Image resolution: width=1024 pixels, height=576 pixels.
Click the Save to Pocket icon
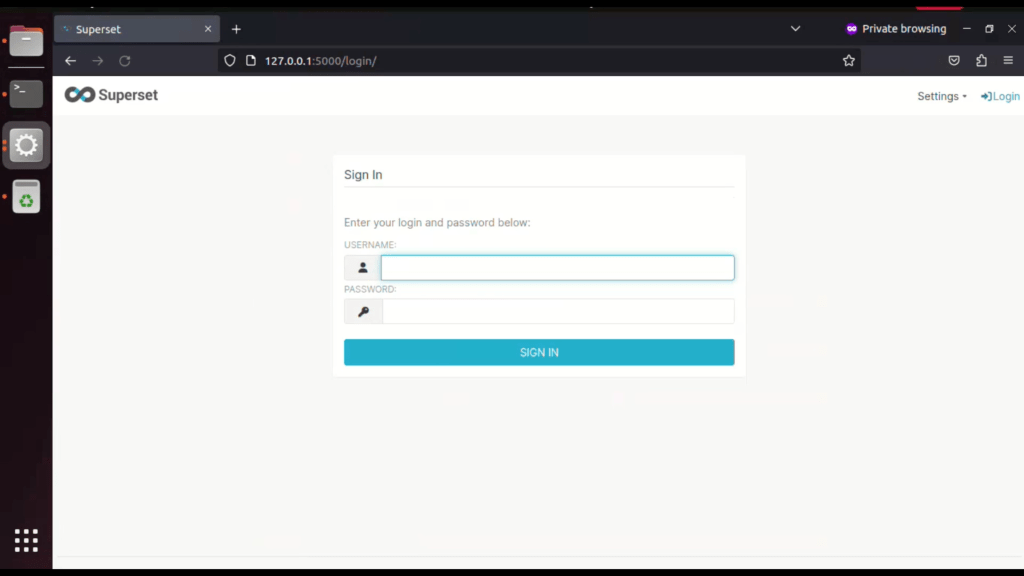pyautogui.click(x=954, y=61)
